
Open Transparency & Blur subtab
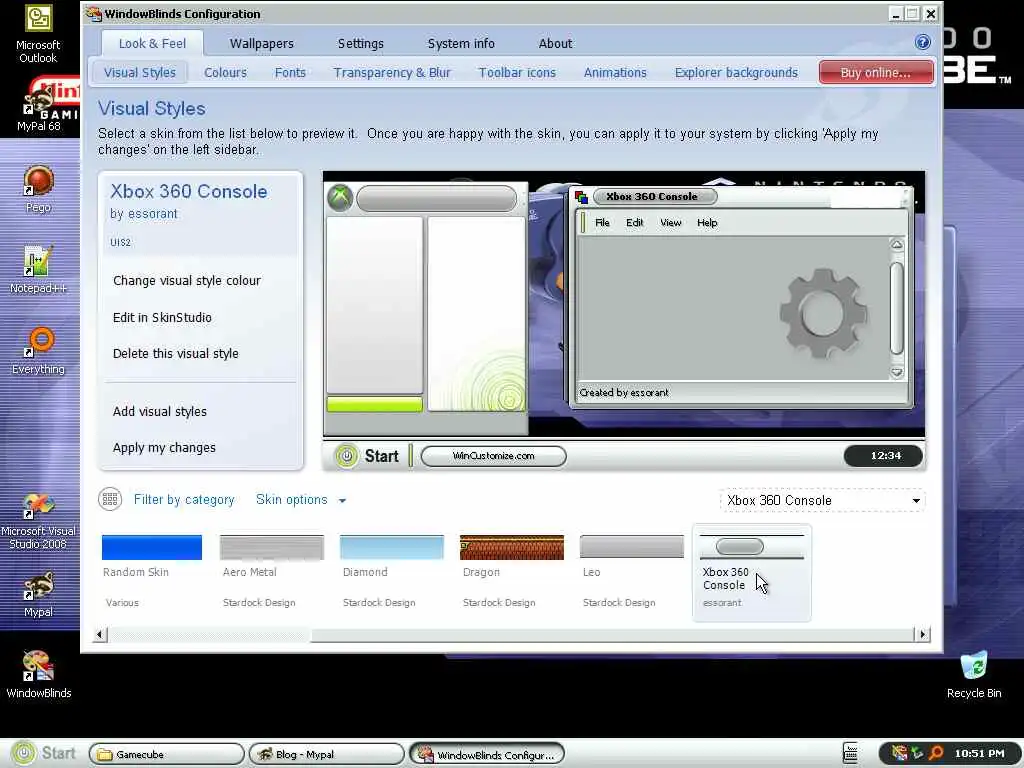(x=392, y=72)
